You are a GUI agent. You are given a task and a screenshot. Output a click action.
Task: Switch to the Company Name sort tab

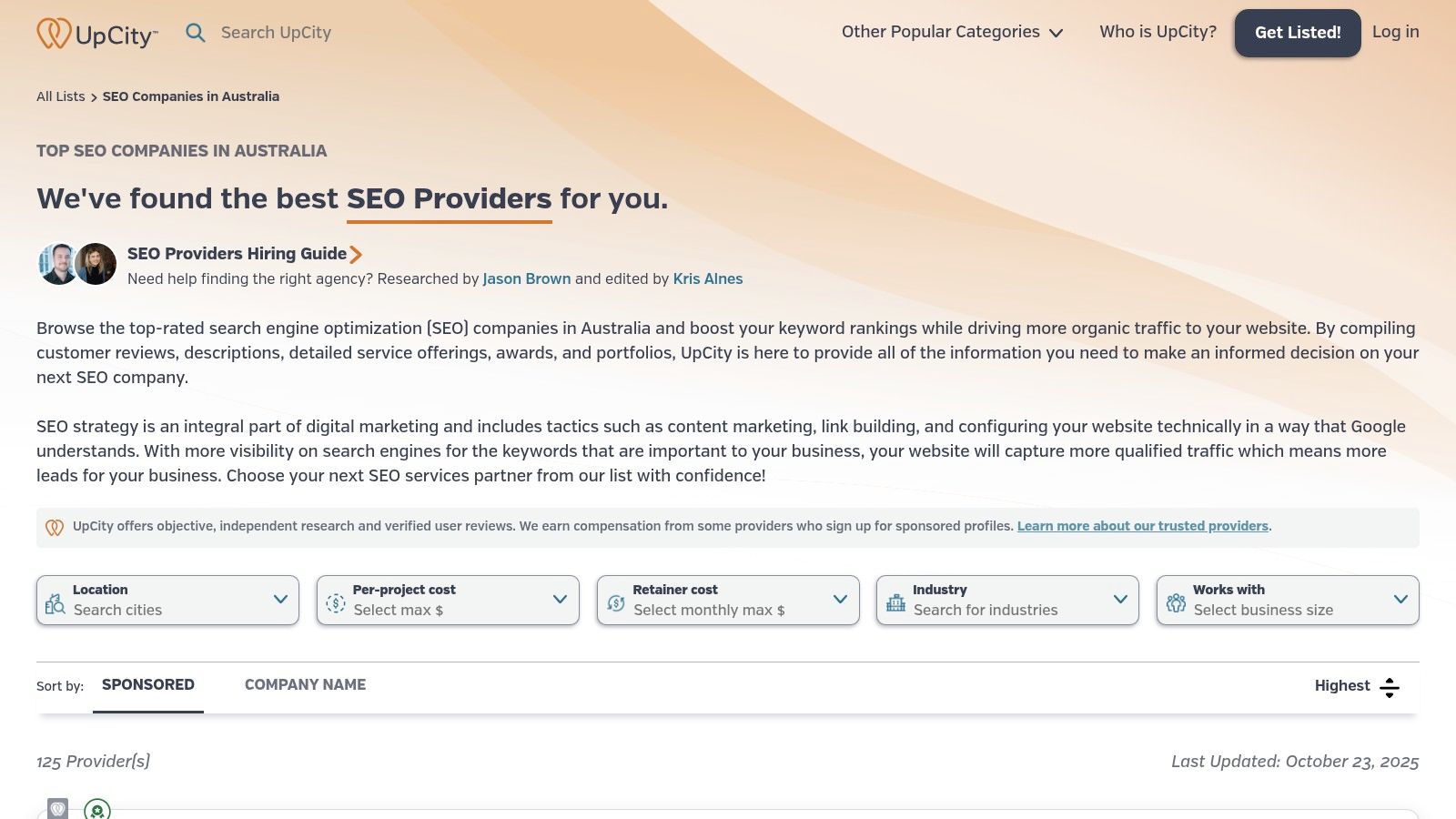pos(305,685)
